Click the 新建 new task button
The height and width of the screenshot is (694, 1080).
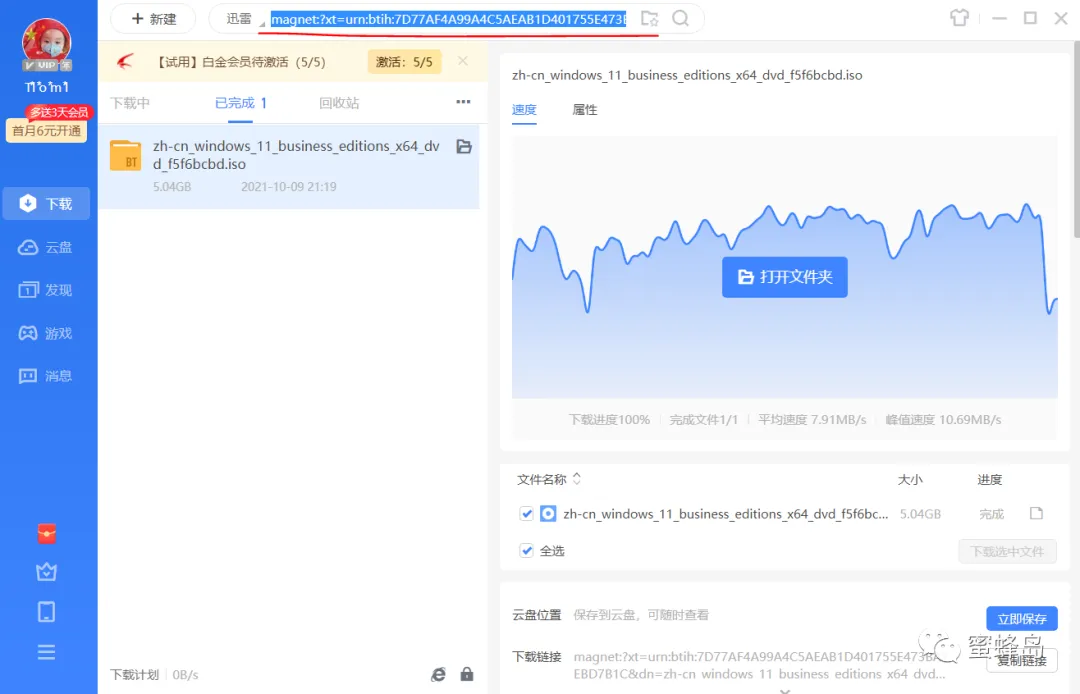point(153,19)
